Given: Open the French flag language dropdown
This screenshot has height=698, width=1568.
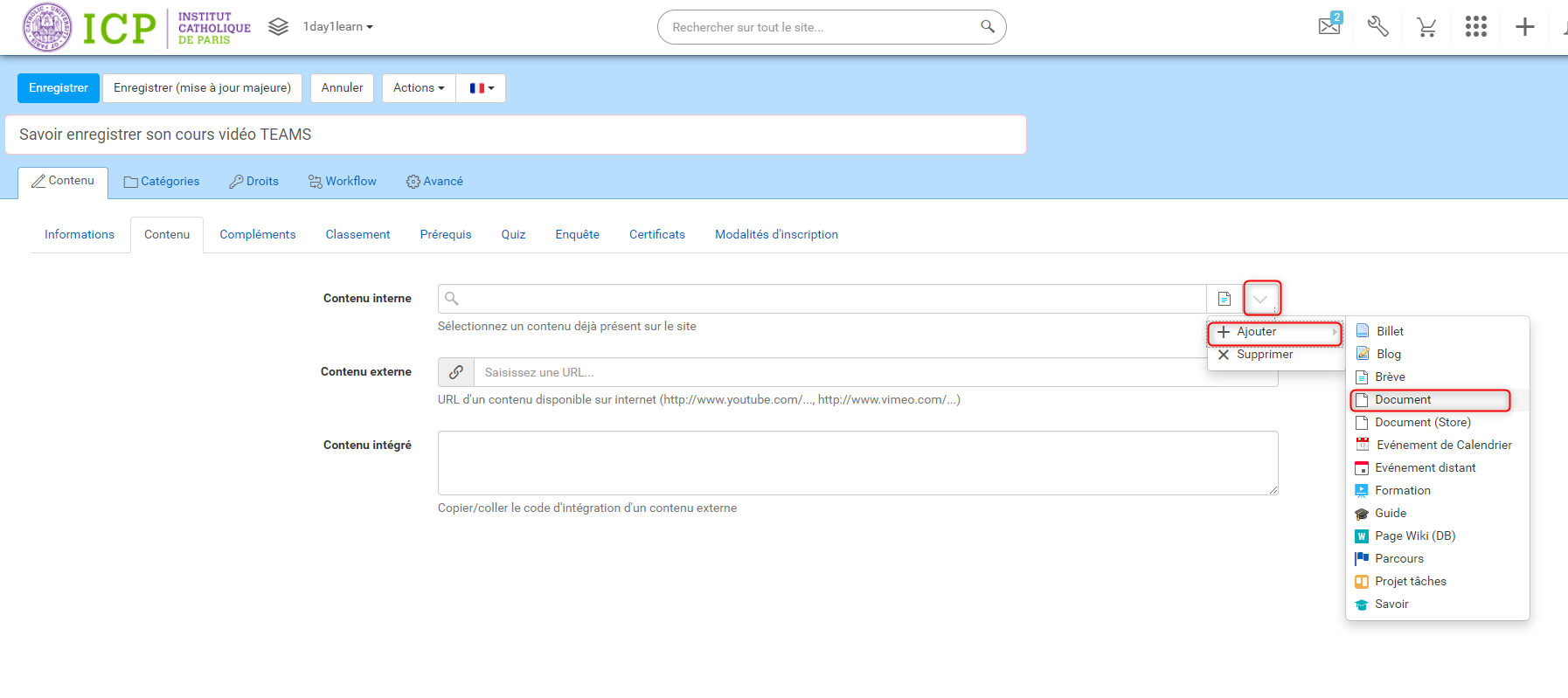Looking at the screenshot, I should coord(482,88).
